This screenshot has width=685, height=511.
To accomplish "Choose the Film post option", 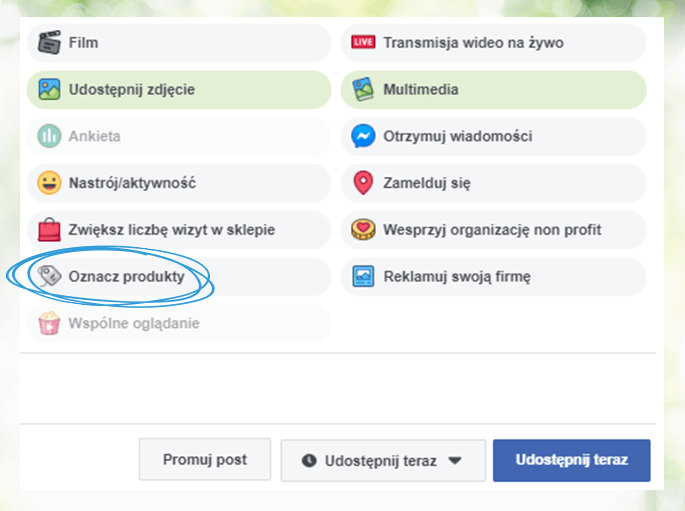I will [x=179, y=43].
